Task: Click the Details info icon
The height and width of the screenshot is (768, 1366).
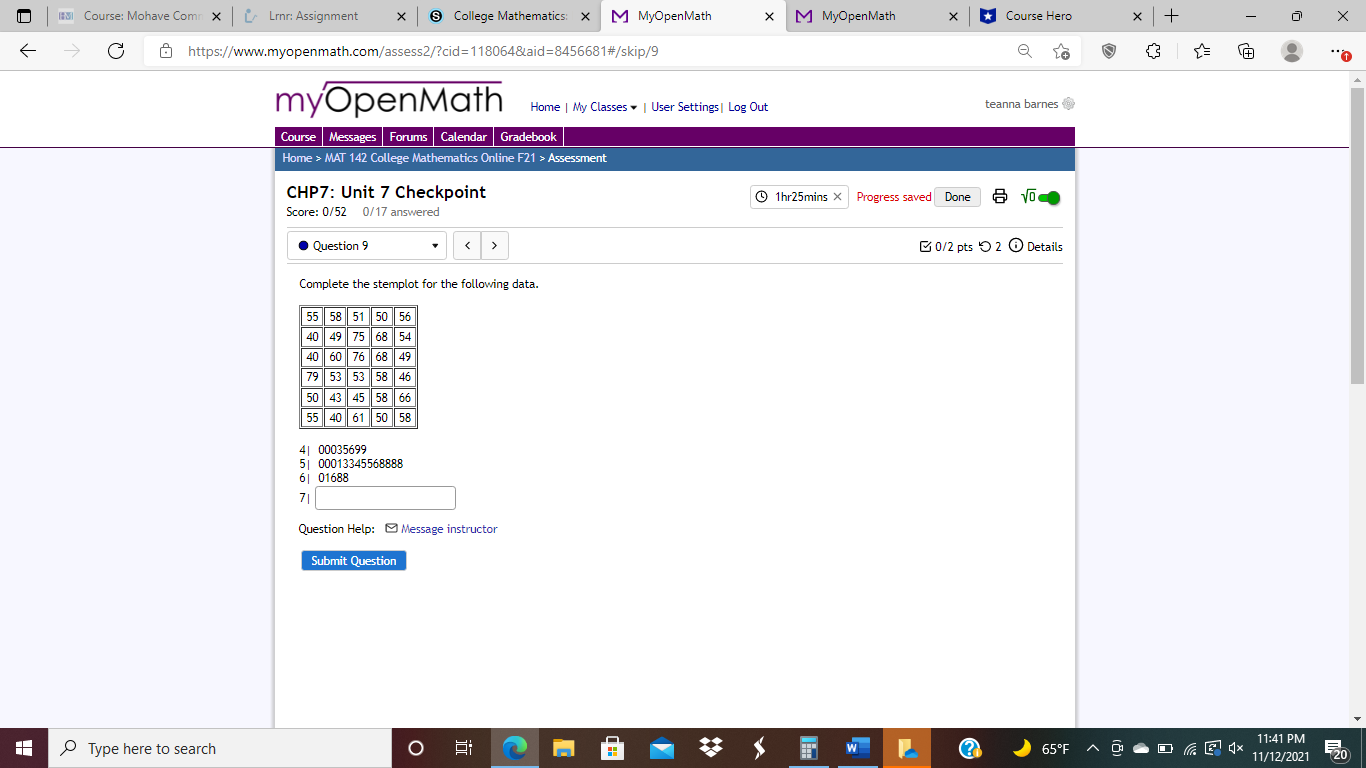Action: 1017,246
